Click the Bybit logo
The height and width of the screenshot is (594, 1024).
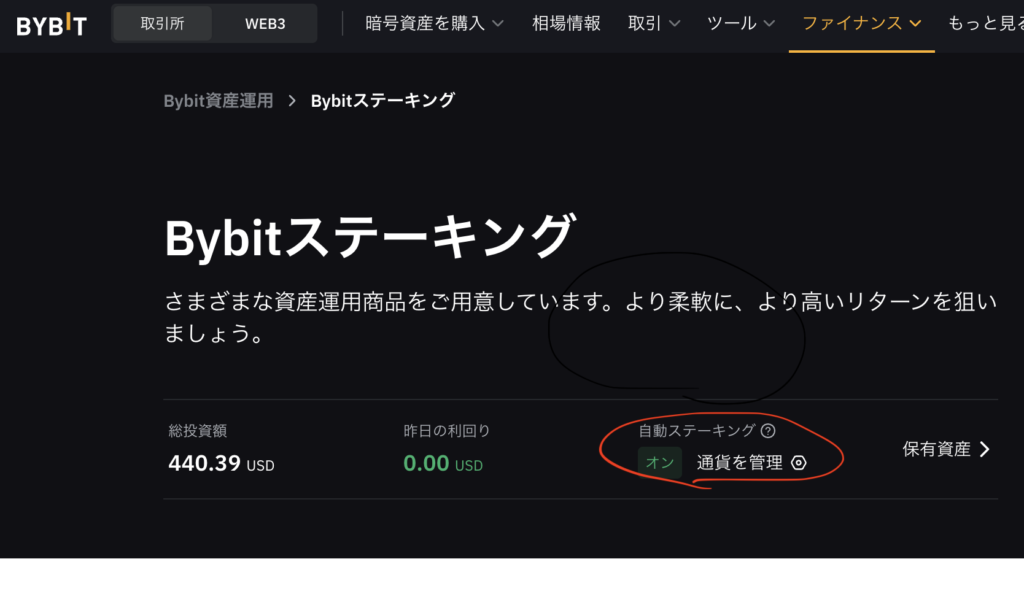coord(52,24)
